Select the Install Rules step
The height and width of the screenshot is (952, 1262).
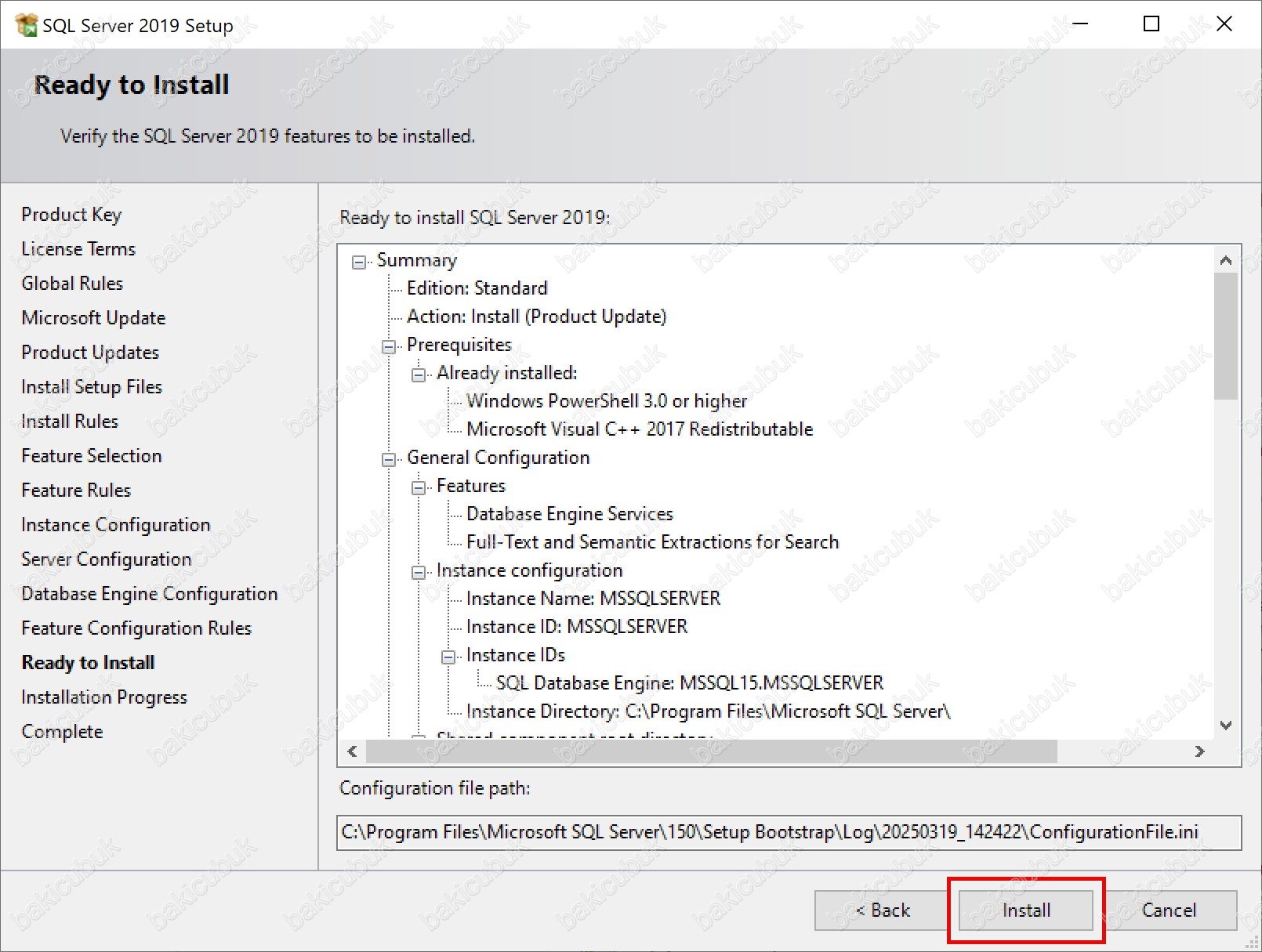coord(70,422)
